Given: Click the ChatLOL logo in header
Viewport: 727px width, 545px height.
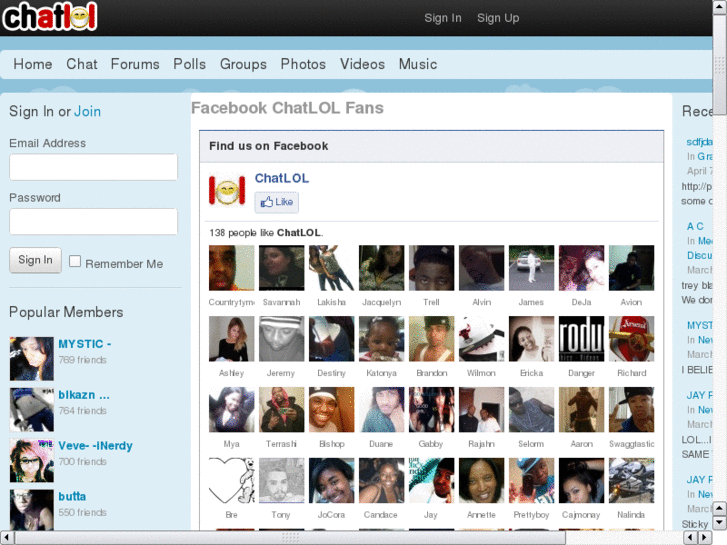Looking at the screenshot, I should click(x=50, y=17).
